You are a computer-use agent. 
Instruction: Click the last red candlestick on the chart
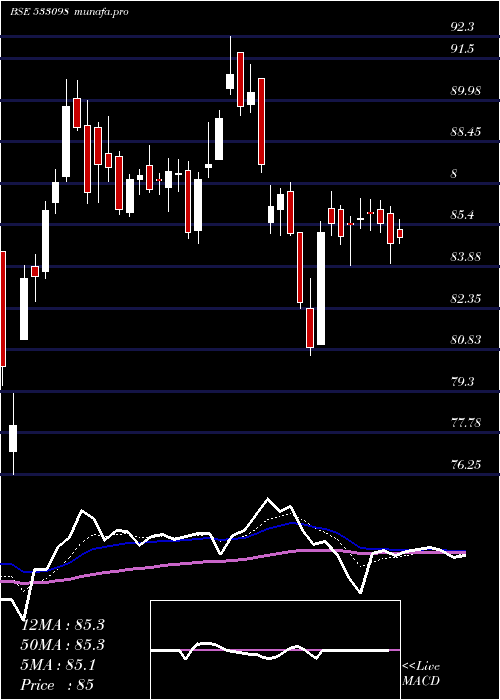400,233
